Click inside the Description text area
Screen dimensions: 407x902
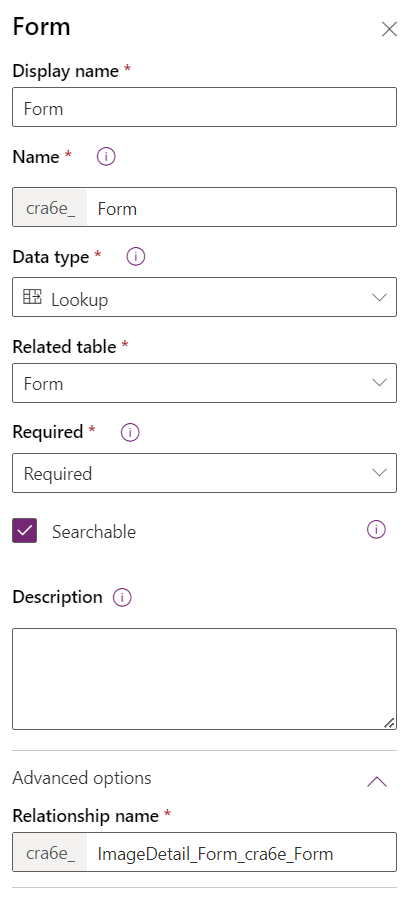click(x=204, y=679)
